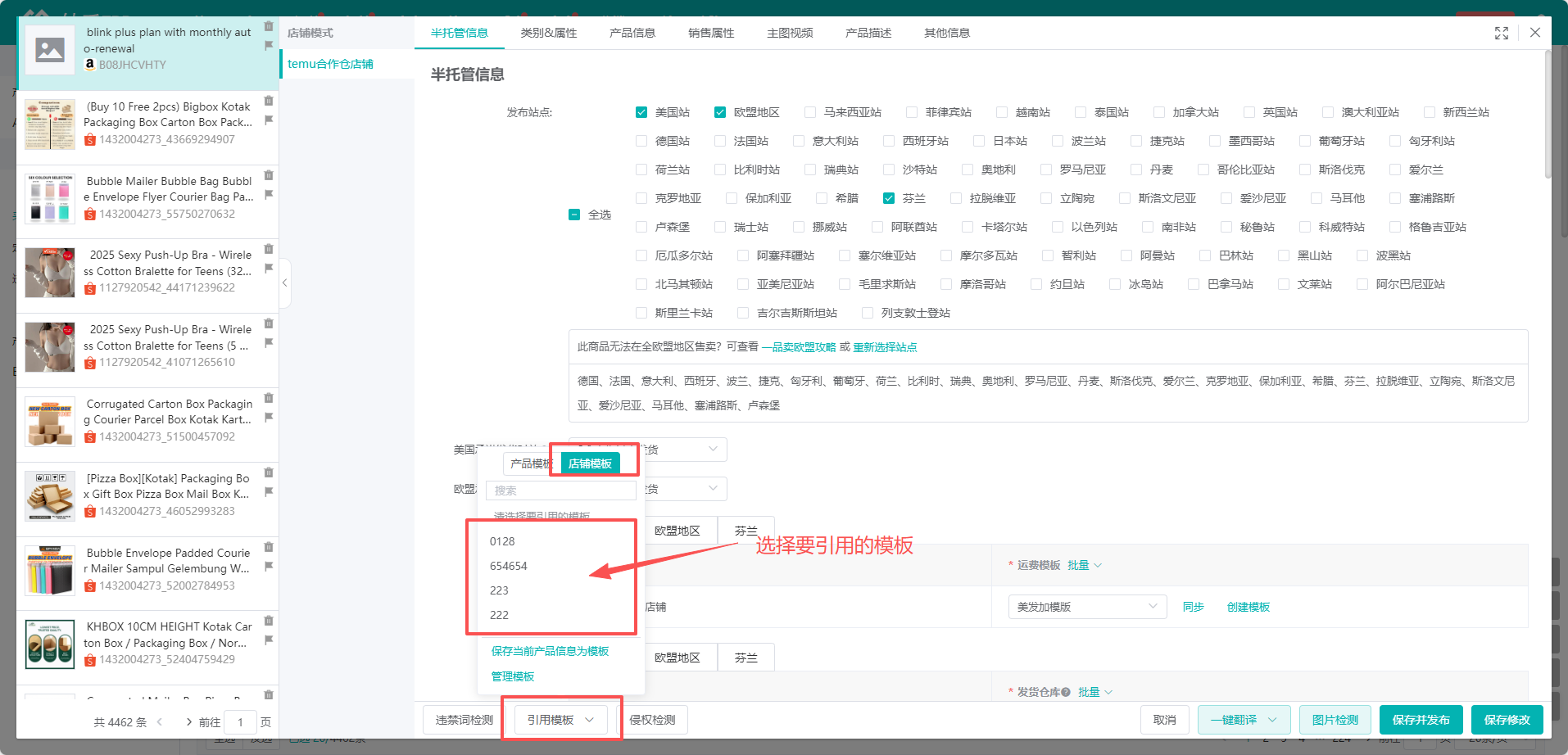This screenshot has height=755, width=1568.
Task: Select the 店铺模板 tab in template popup
Action: (590, 463)
